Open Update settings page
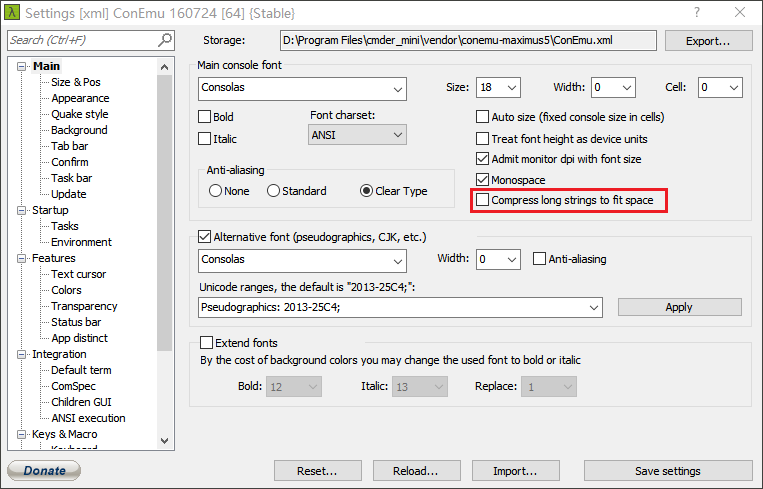 tap(69, 194)
